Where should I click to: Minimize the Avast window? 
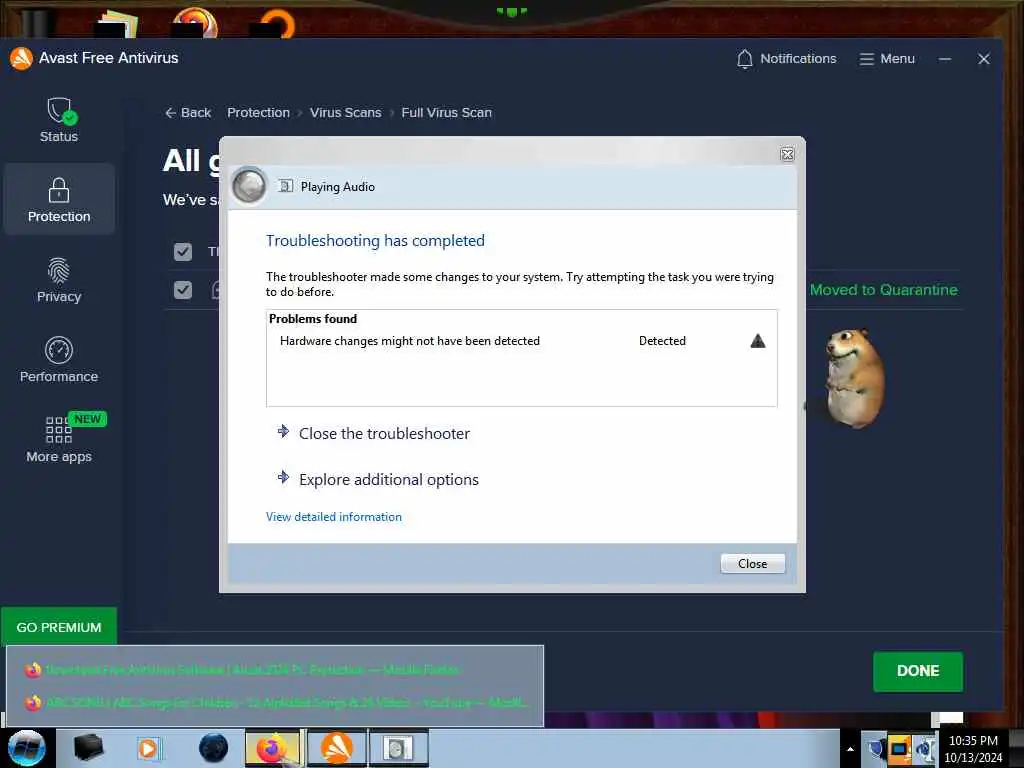pos(944,59)
